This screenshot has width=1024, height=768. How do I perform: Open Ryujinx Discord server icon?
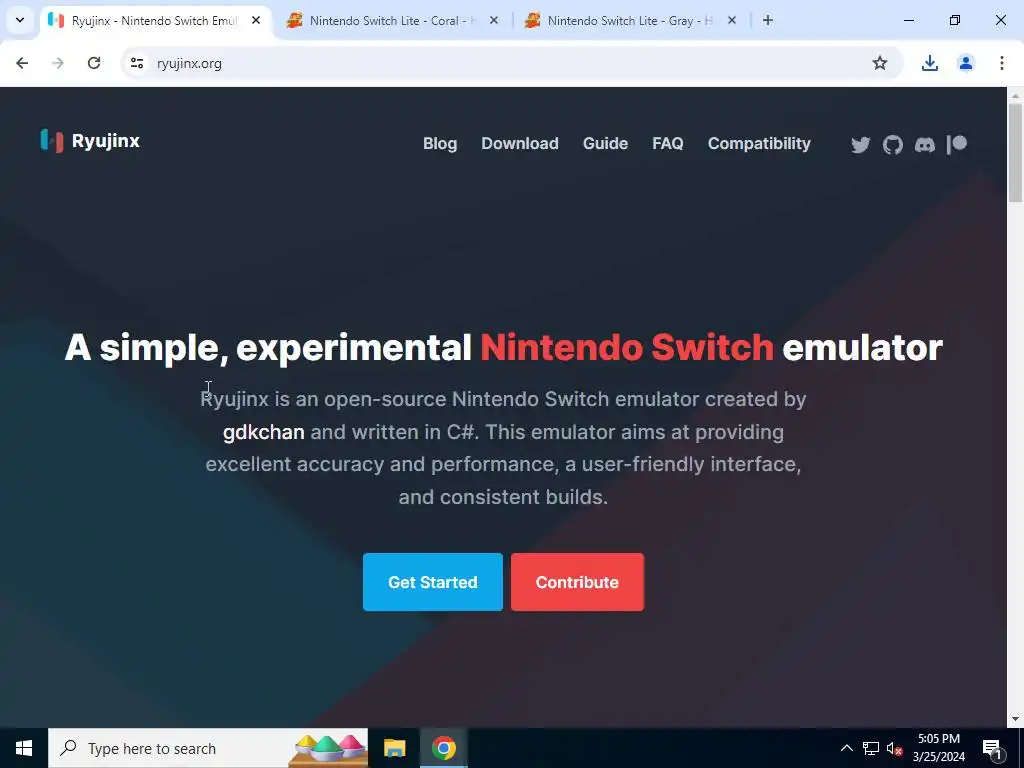tap(924, 144)
